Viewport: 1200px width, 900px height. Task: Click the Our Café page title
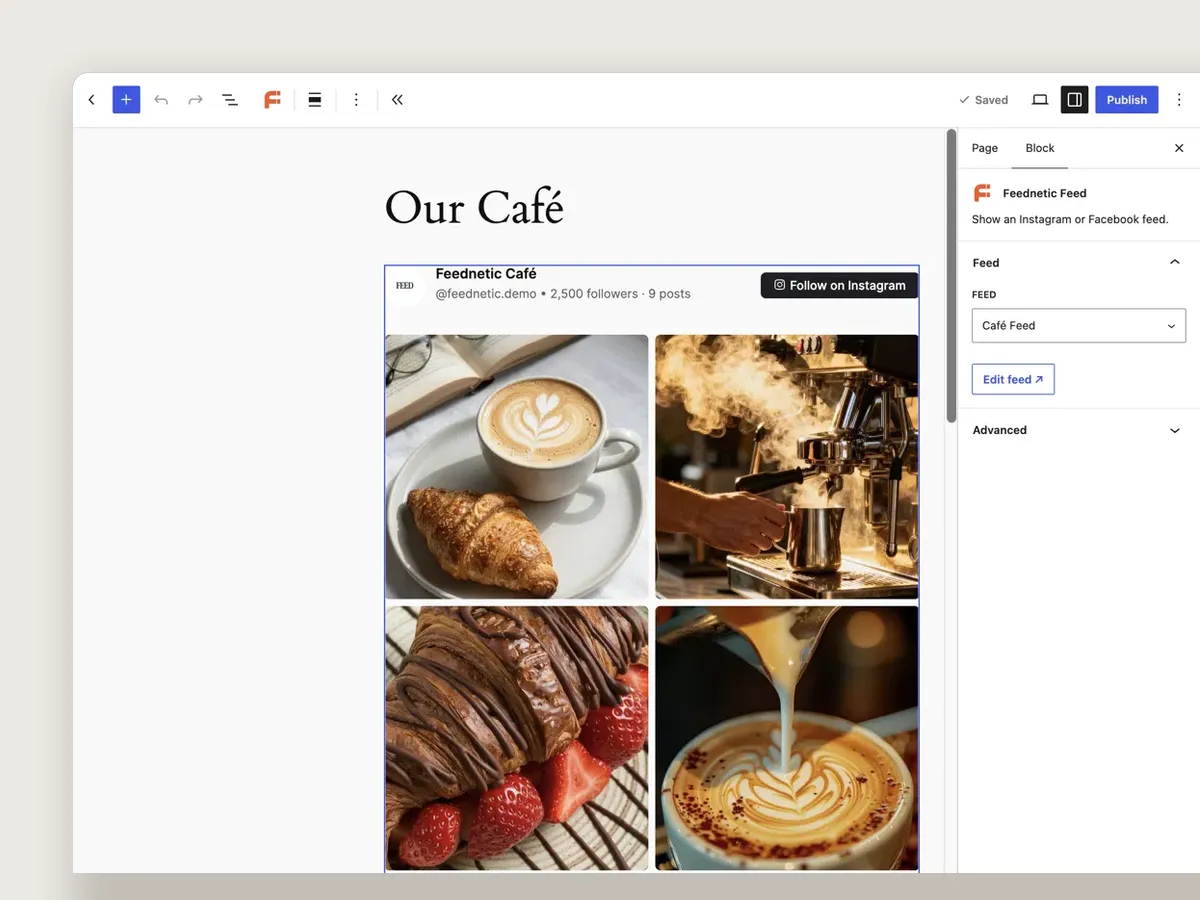[x=474, y=207]
